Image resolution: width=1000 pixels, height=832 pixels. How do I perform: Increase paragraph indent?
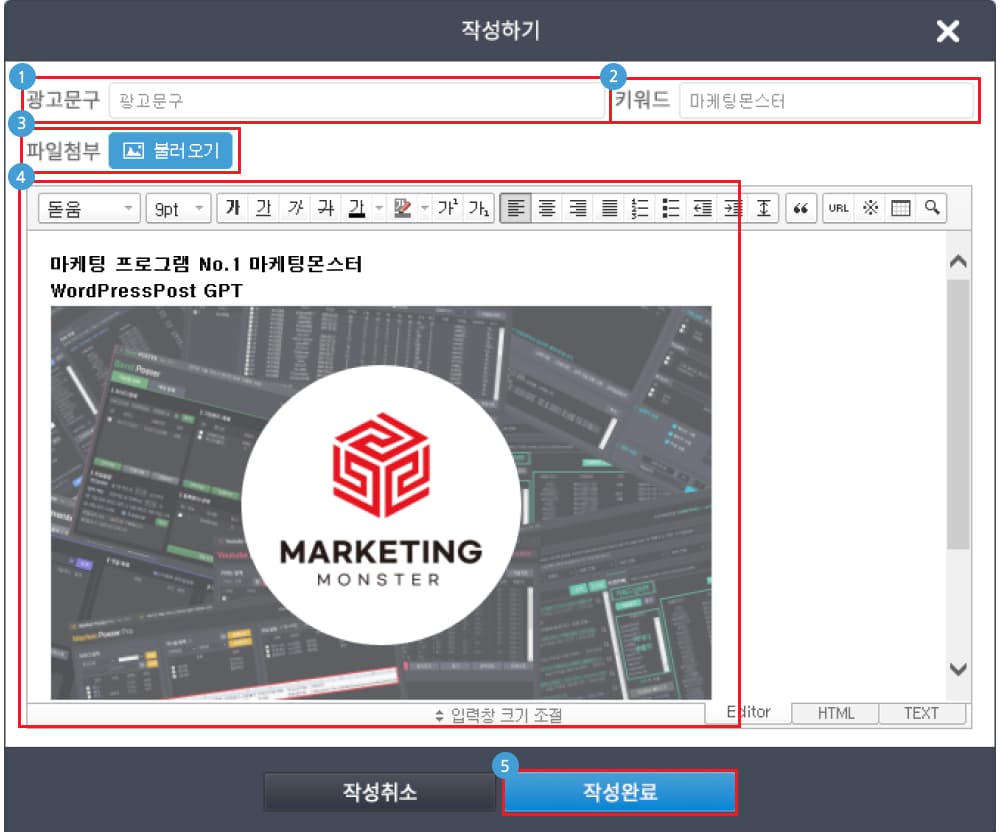tap(733, 208)
